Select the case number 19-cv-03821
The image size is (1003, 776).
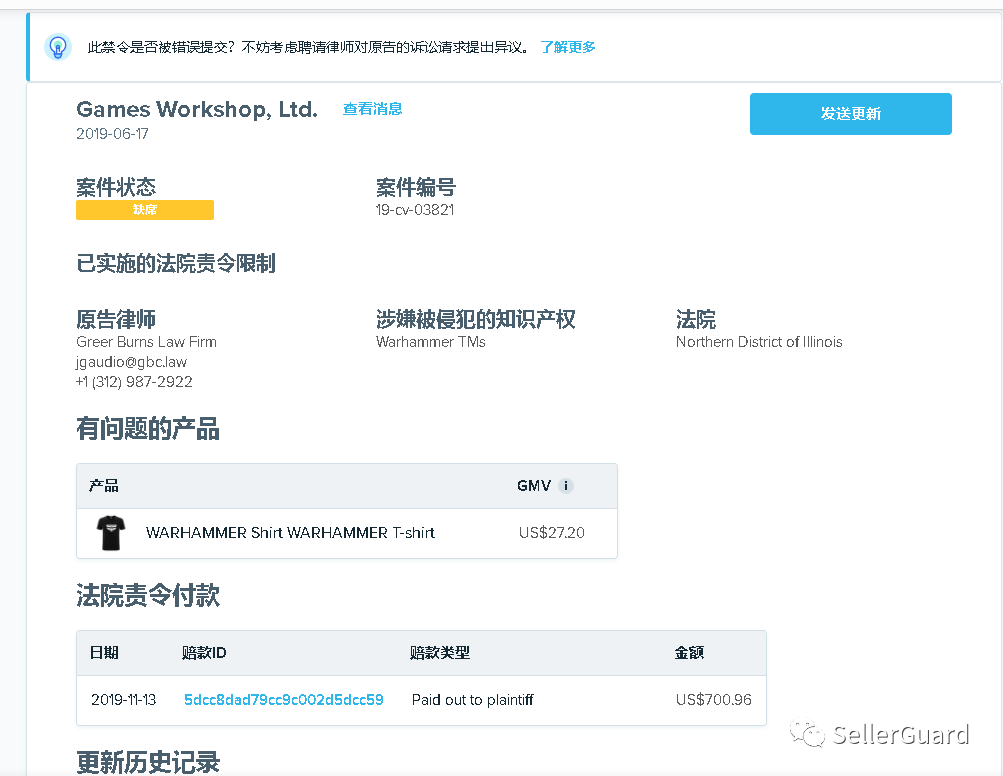pyautogui.click(x=413, y=210)
